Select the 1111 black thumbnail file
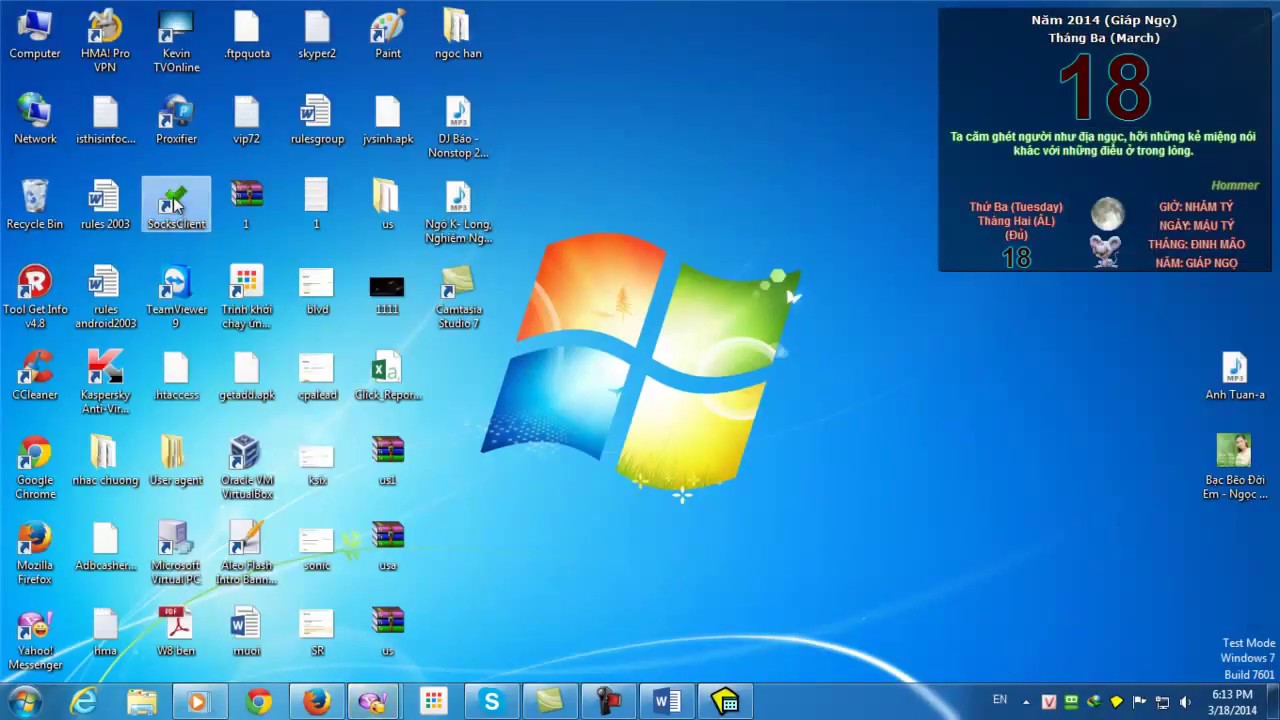1280x720 pixels. (388, 290)
